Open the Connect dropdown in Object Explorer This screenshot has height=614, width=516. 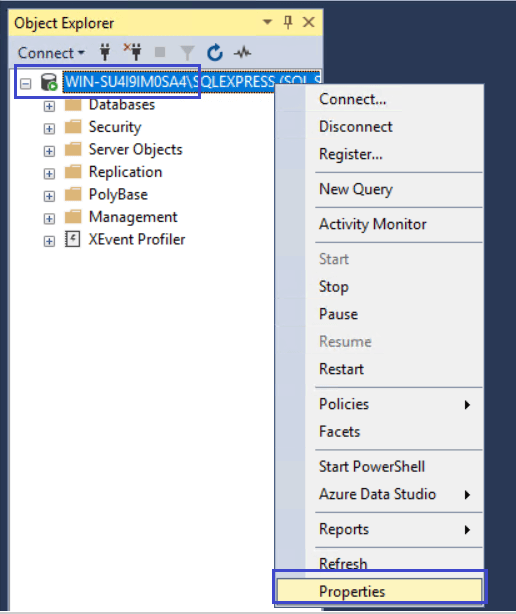[51, 53]
